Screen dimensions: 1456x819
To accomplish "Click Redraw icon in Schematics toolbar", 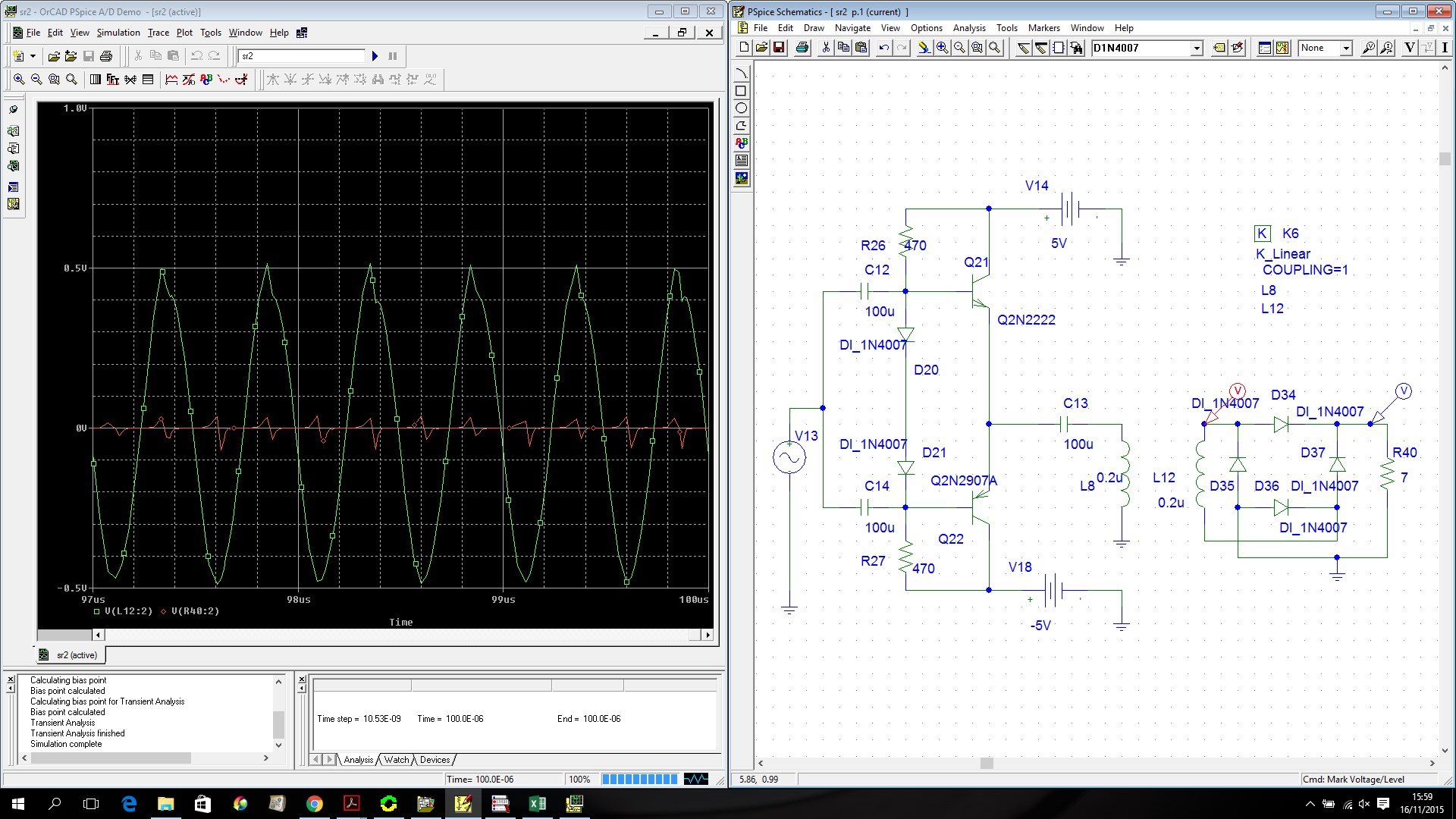I will (924, 48).
